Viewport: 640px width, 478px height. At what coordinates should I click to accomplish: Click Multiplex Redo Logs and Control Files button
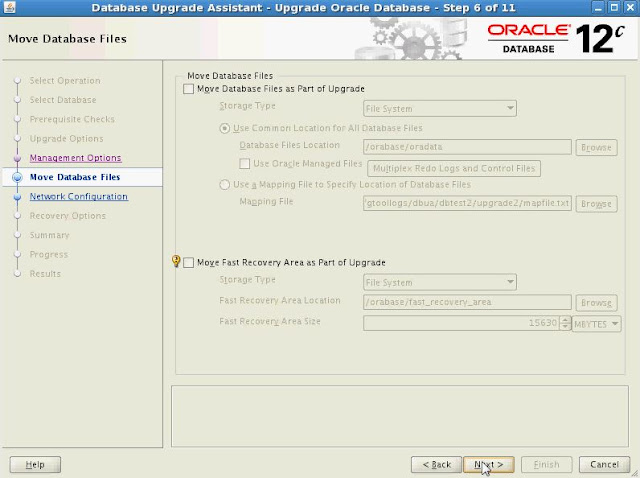click(x=454, y=169)
